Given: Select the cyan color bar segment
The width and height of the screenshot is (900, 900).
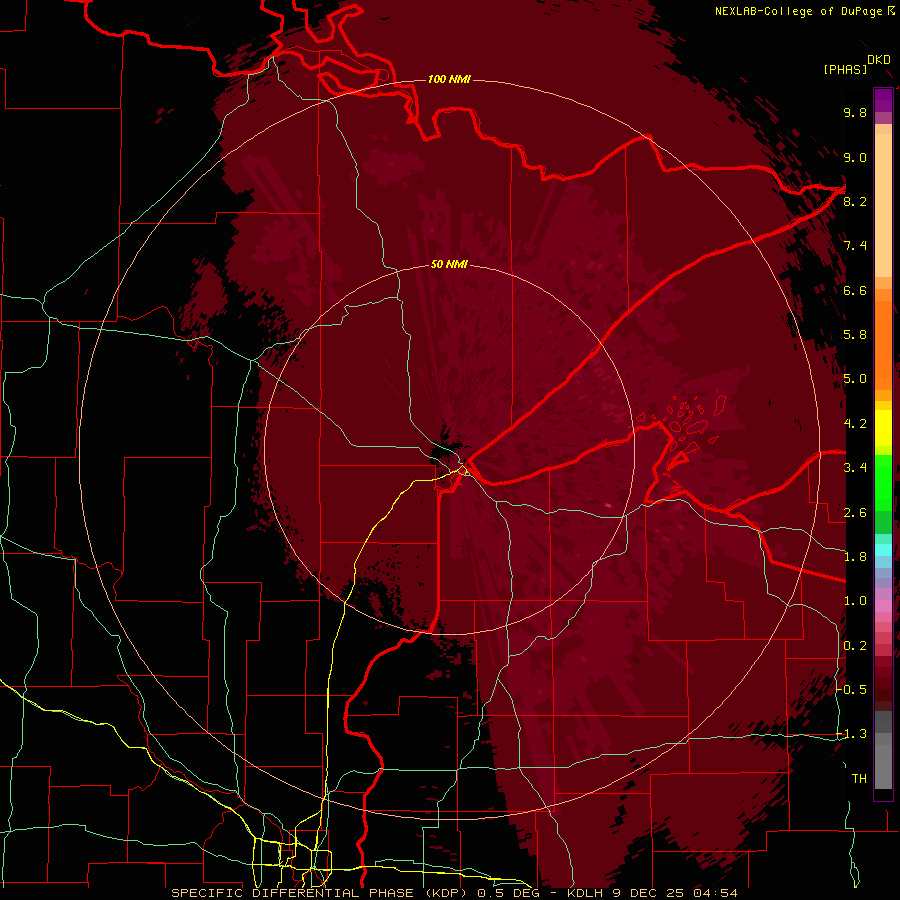Looking at the screenshot, I should pyautogui.click(x=883, y=550).
